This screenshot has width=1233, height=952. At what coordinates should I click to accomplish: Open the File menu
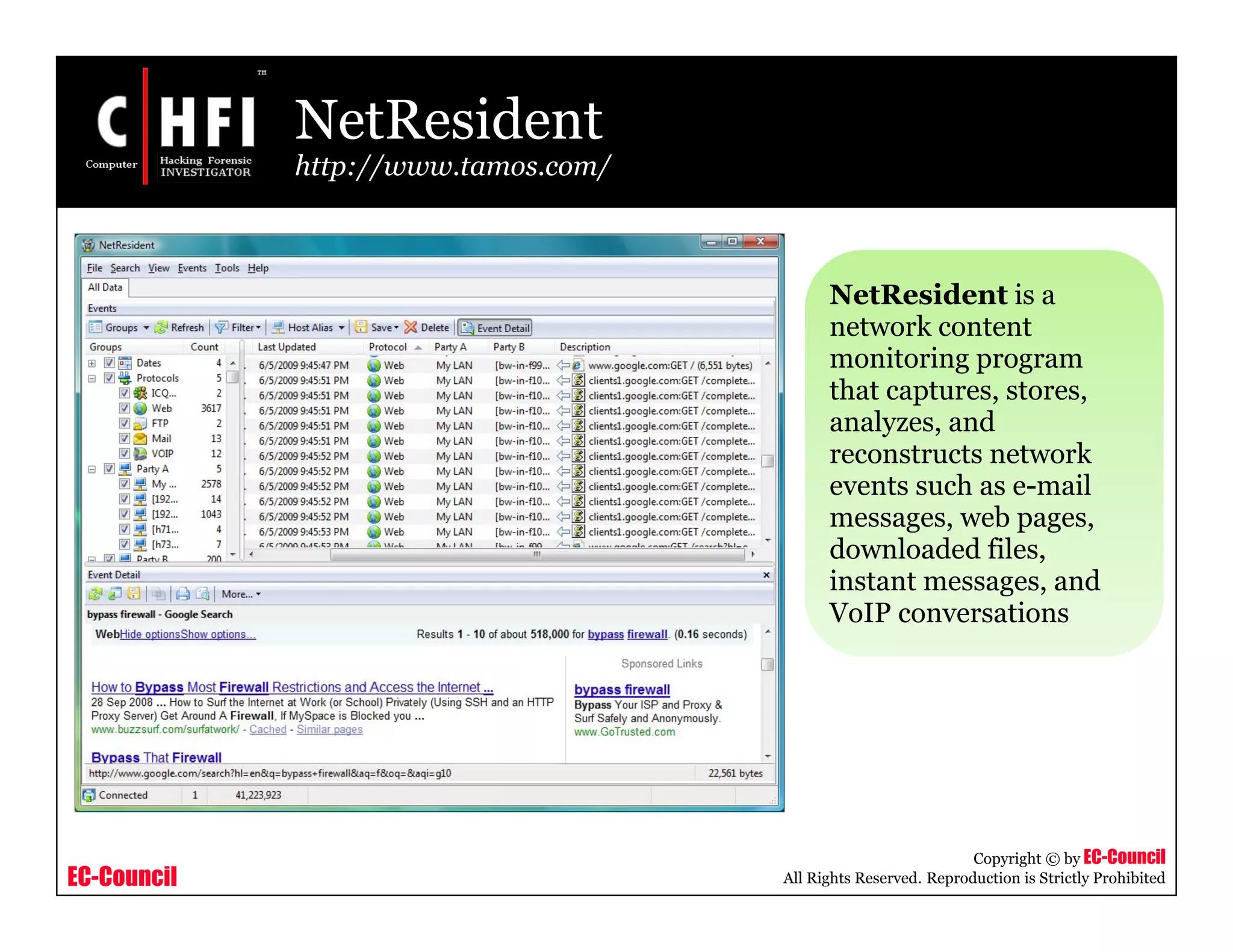pos(95,268)
